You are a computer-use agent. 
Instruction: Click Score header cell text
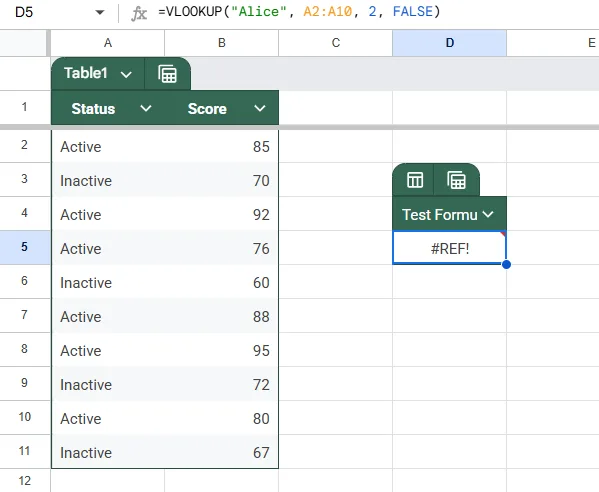207,109
